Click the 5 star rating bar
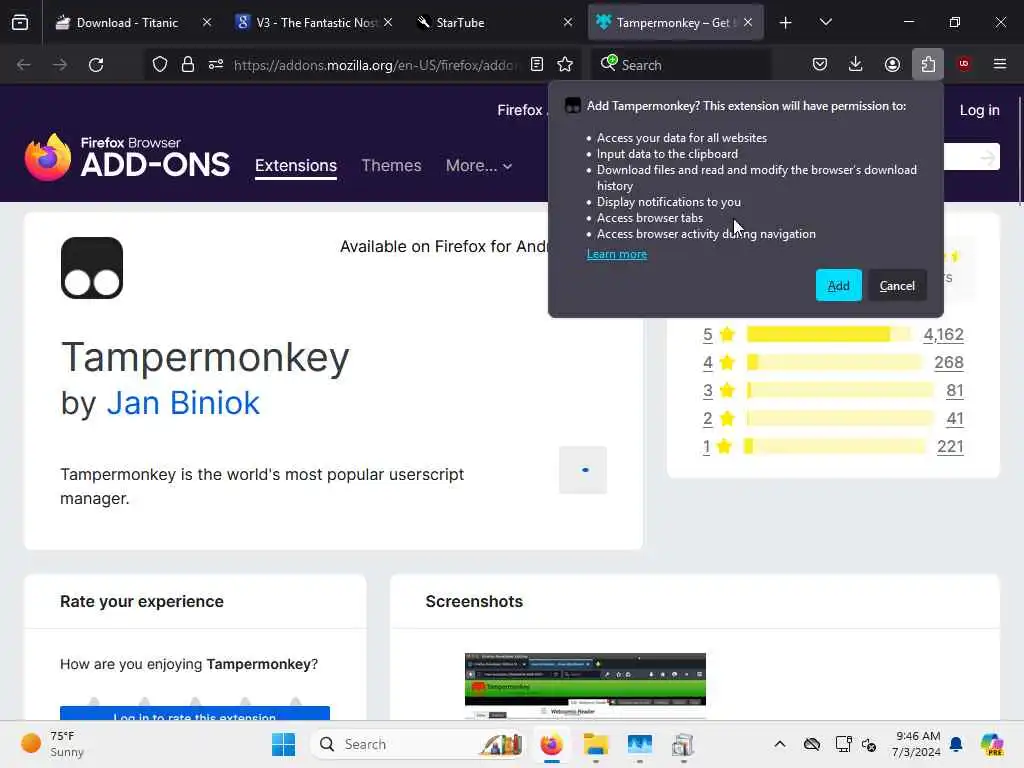The image size is (1024, 768). [x=828, y=334]
